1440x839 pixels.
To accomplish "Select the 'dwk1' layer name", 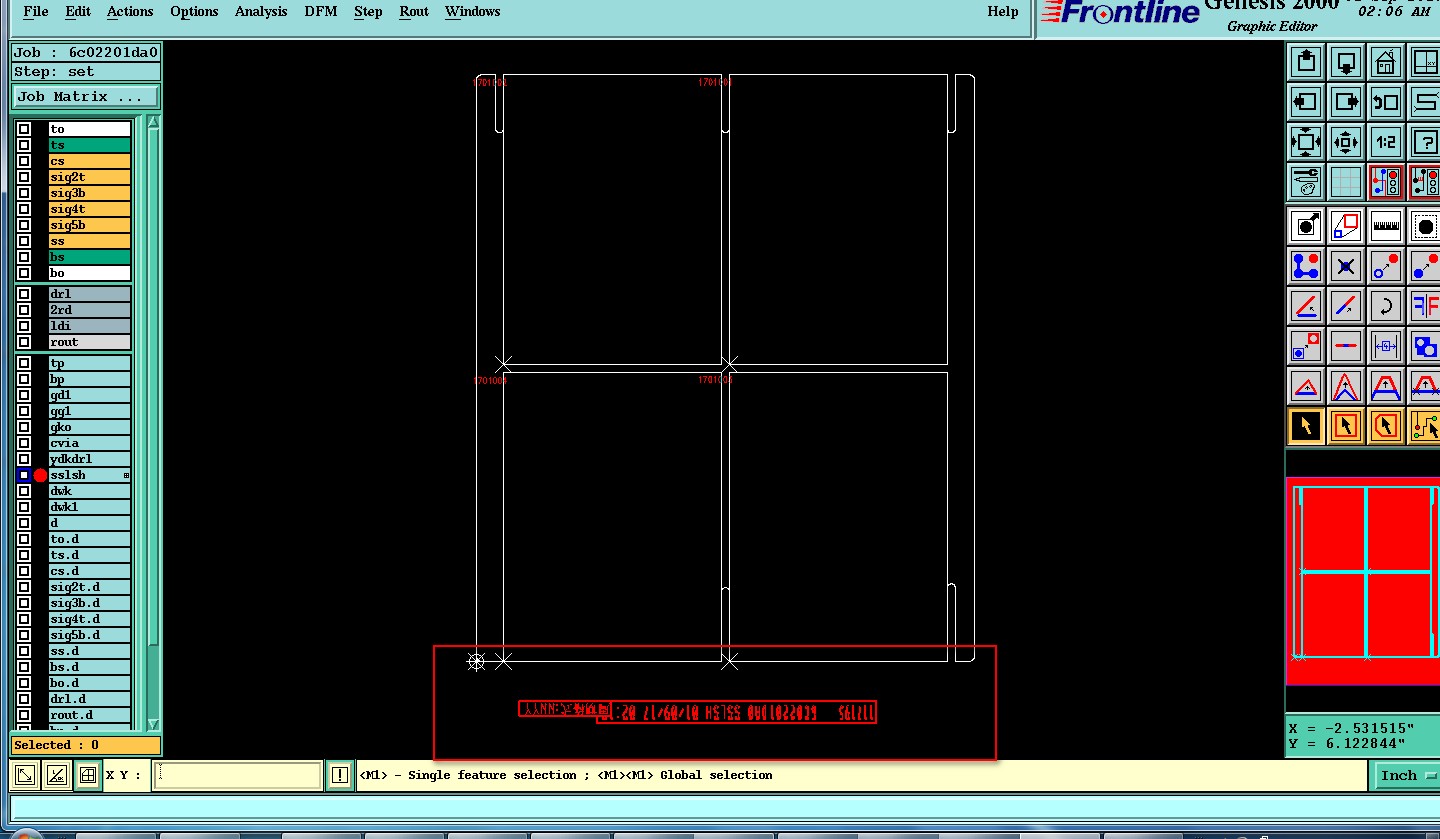I will pyautogui.click(x=89, y=507).
